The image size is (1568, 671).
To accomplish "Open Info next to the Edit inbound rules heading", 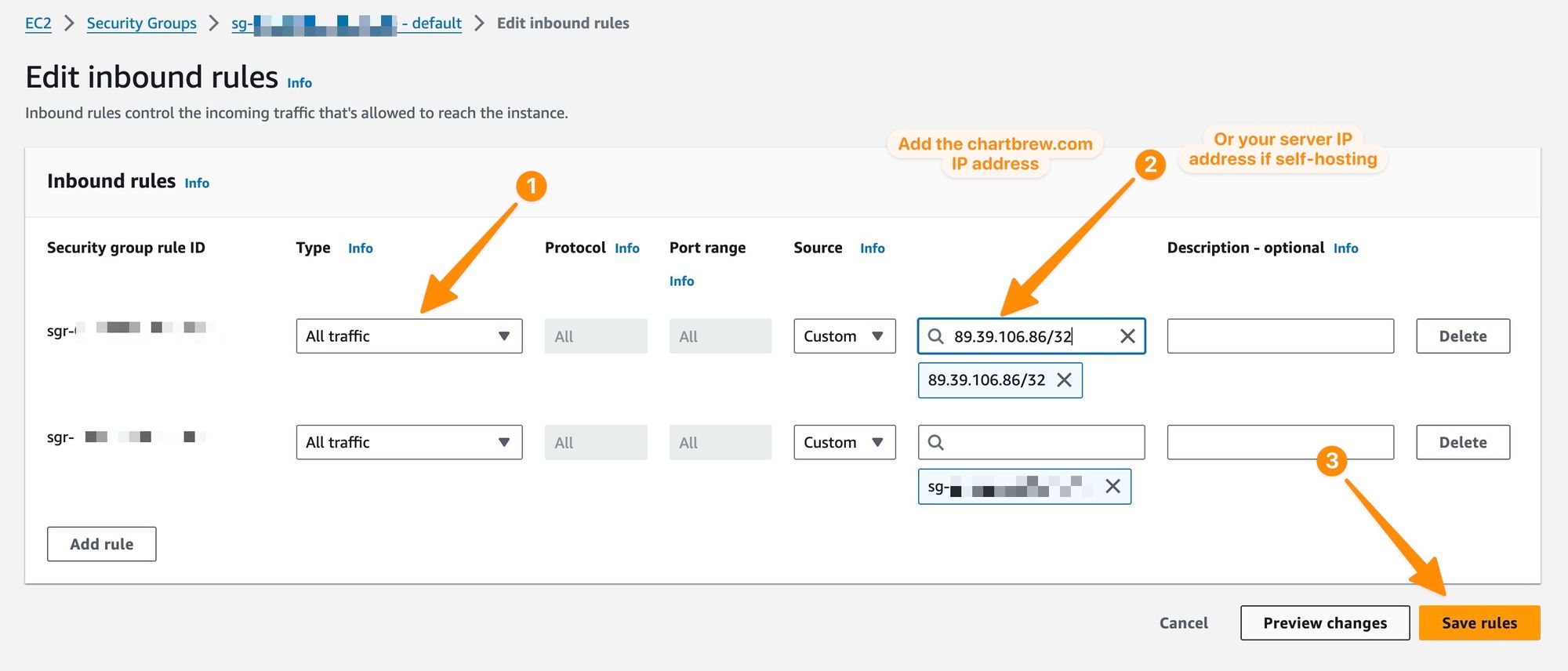I will pos(299,82).
